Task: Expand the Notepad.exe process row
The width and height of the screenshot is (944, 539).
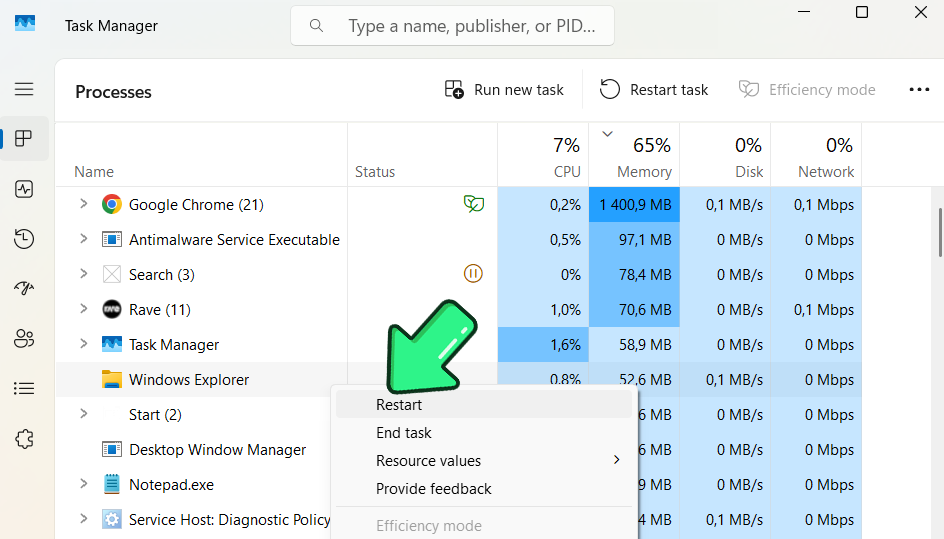Action: click(84, 484)
